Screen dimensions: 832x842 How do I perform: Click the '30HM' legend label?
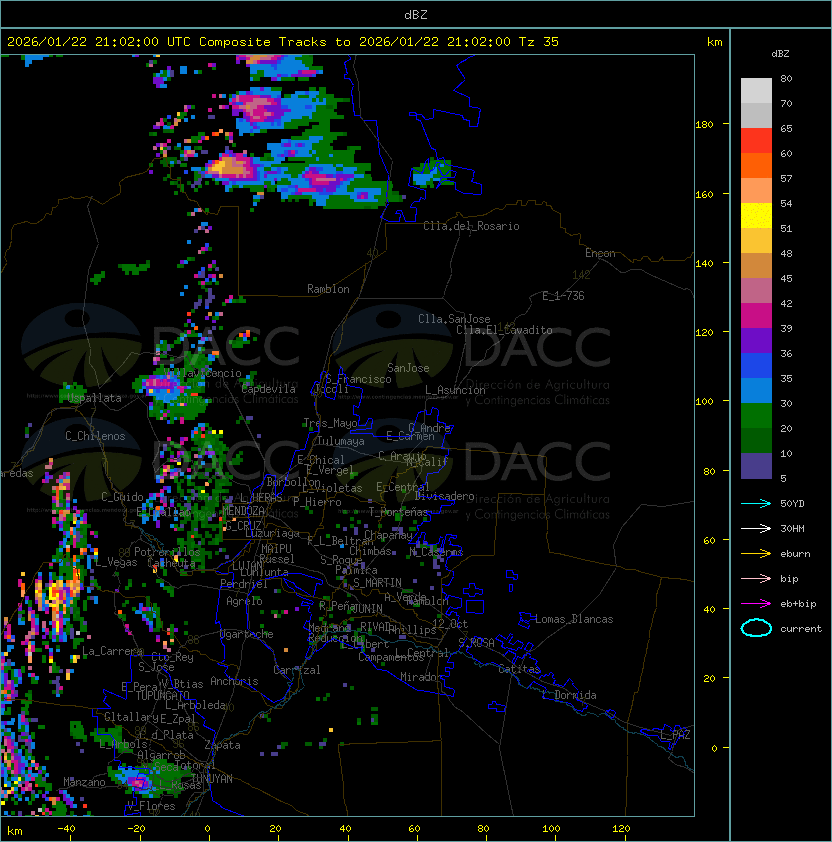pos(792,528)
